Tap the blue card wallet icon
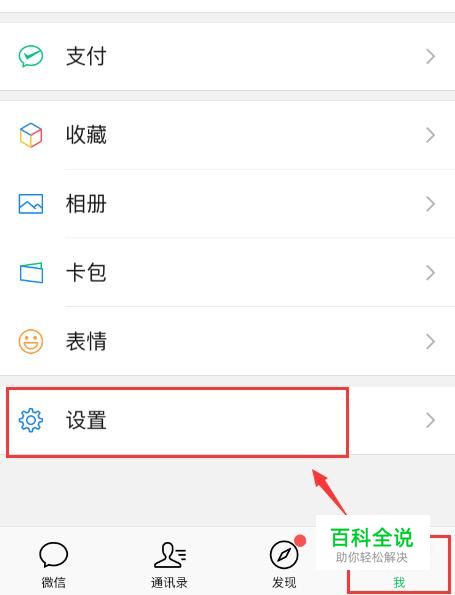 (31, 272)
